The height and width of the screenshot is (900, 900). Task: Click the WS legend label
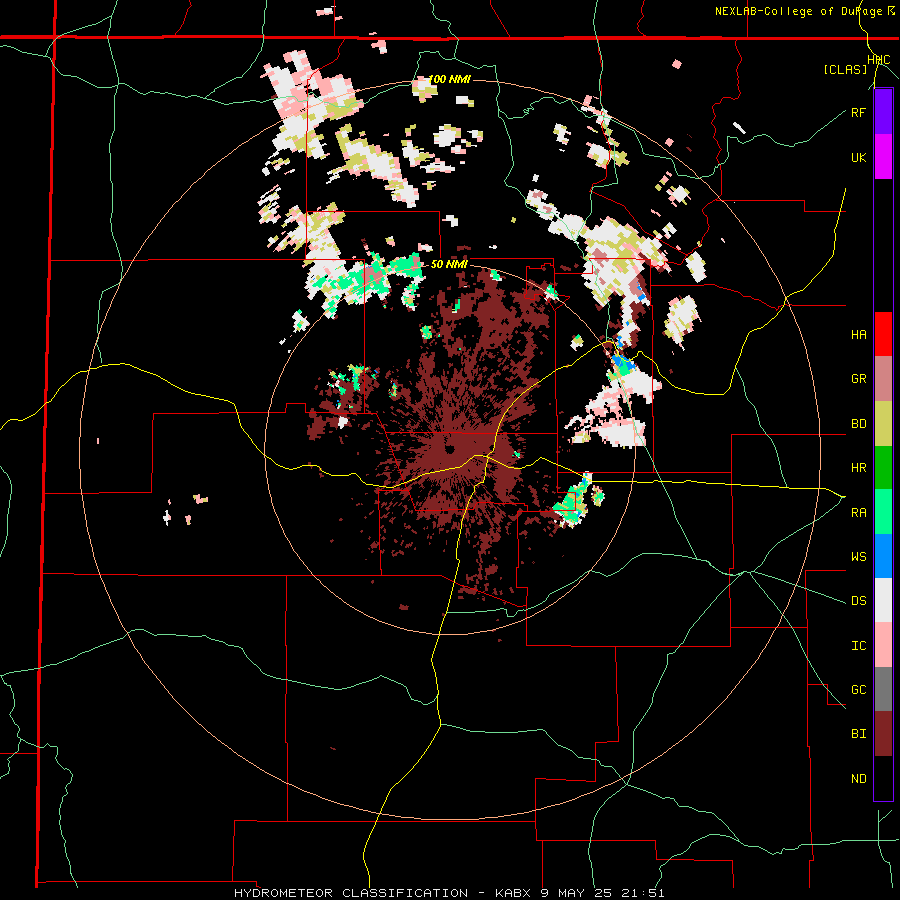(x=858, y=557)
